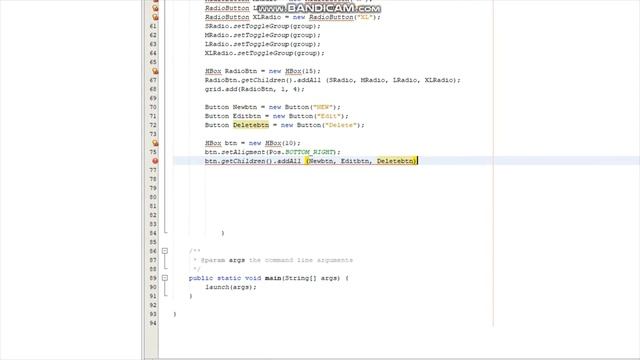The image size is (640, 360).
Task: Click the final closing brace on line 93
Action: [175, 314]
